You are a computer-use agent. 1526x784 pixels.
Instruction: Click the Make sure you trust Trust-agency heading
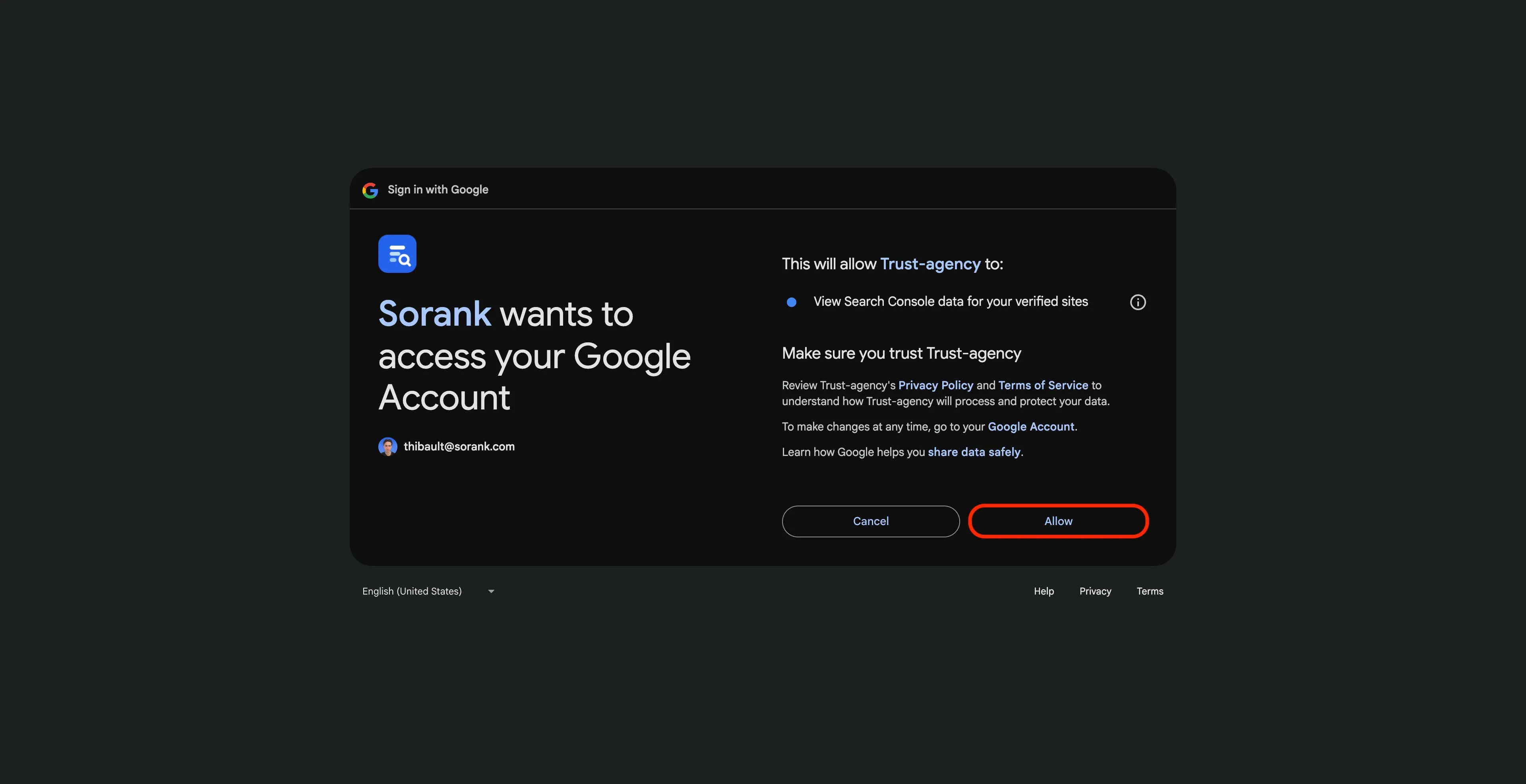pyautogui.click(x=901, y=353)
